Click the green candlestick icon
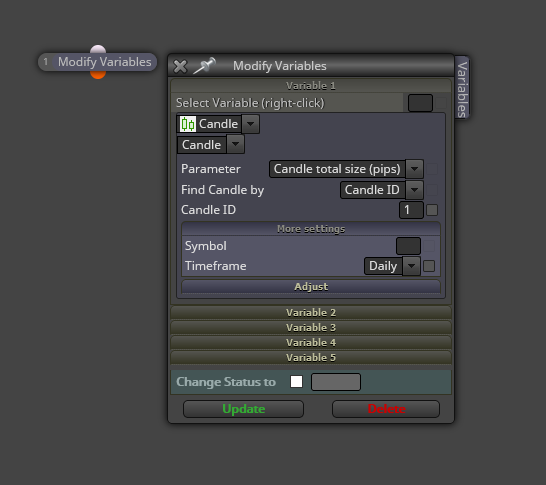 188,124
